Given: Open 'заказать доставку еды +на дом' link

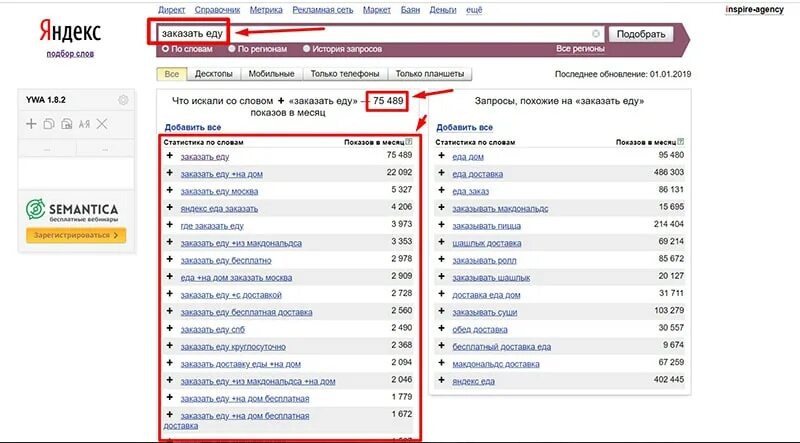Looking at the screenshot, I should tap(240, 364).
